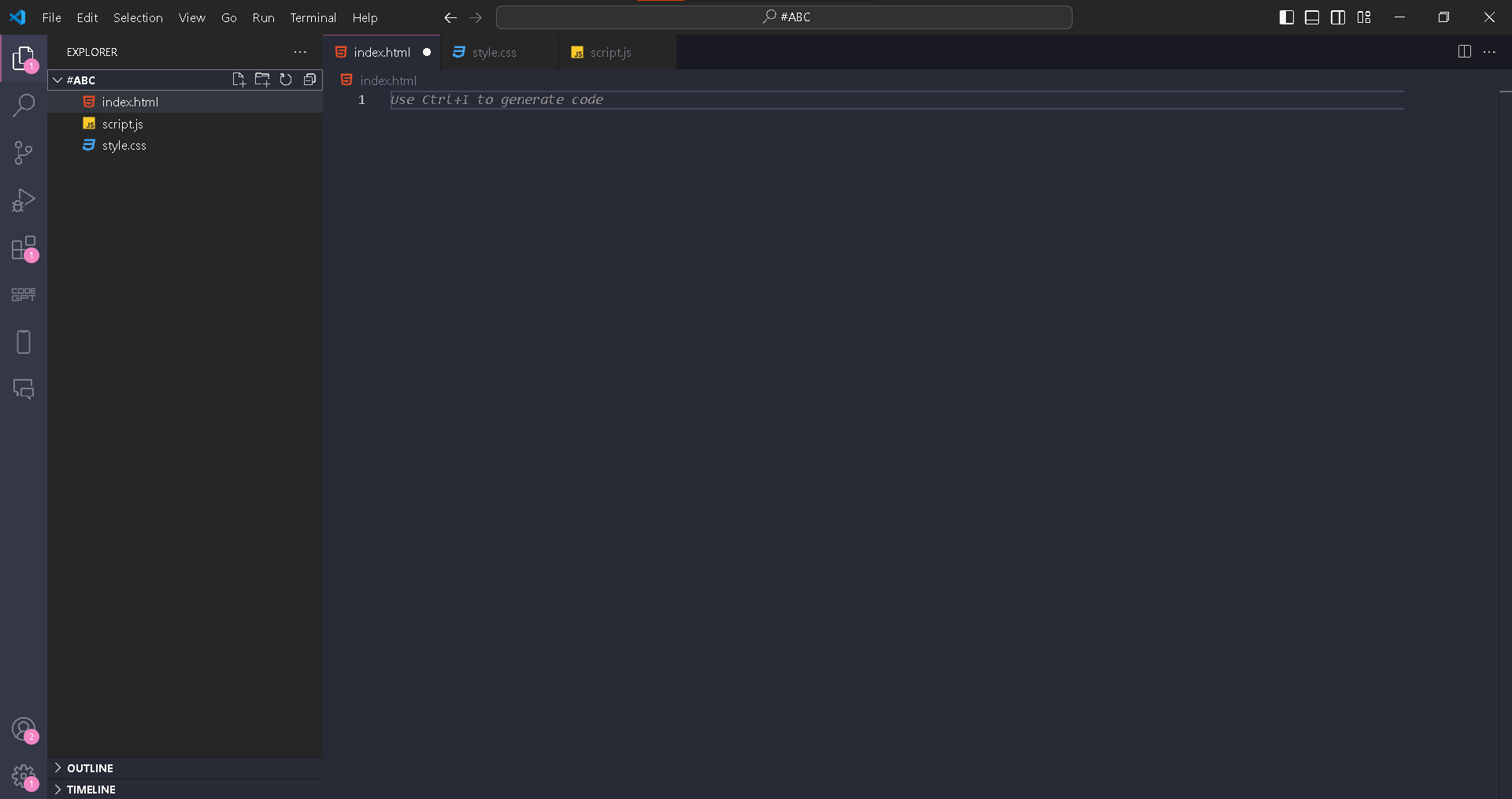The width and height of the screenshot is (1512, 799).
Task: Open the Run and Debug view
Action: coord(24,200)
